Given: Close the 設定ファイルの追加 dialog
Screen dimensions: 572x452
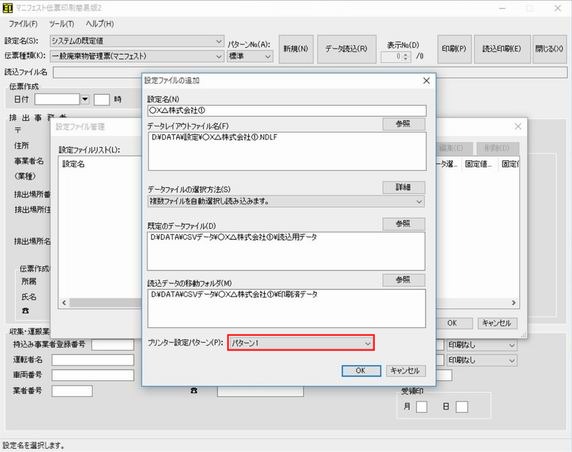Looking at the screenshot, I should tap(426, 81).
